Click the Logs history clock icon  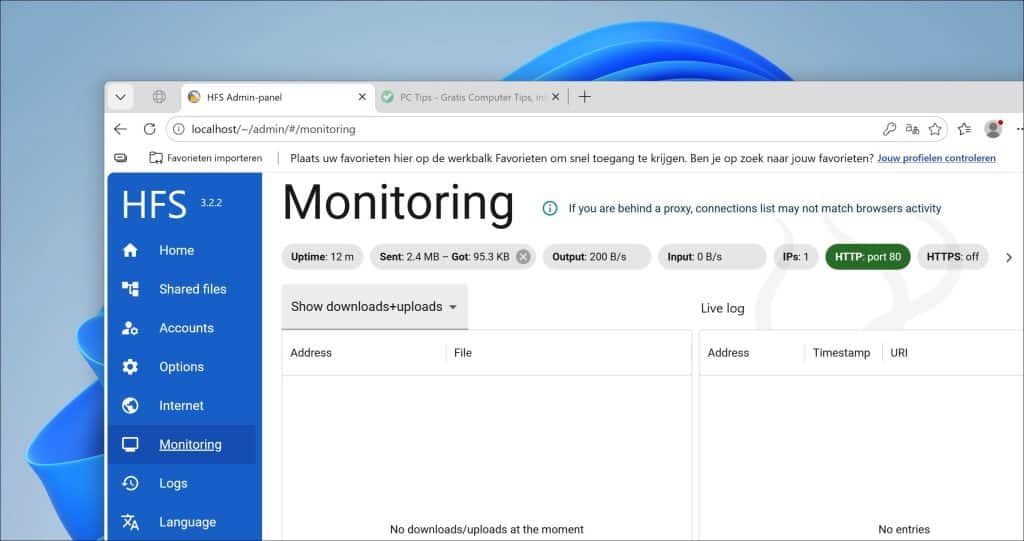click(x=130, y=484)
